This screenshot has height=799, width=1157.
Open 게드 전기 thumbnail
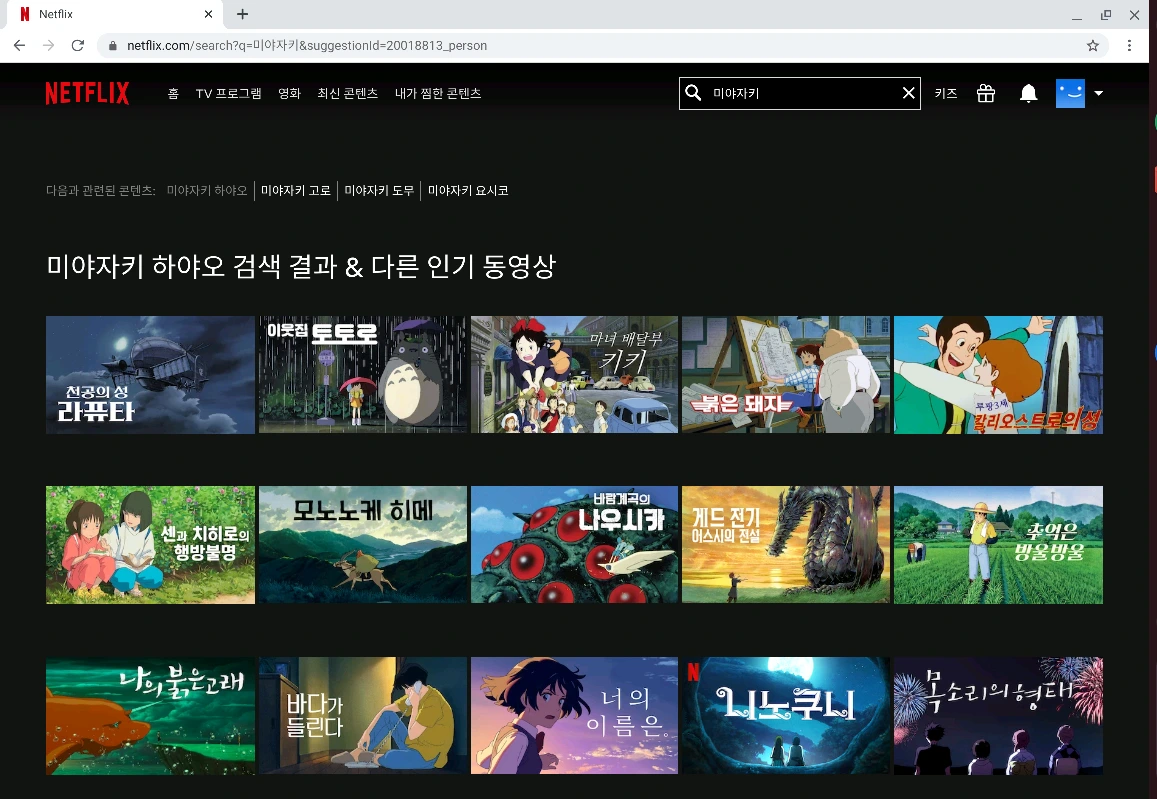point(786,544)
